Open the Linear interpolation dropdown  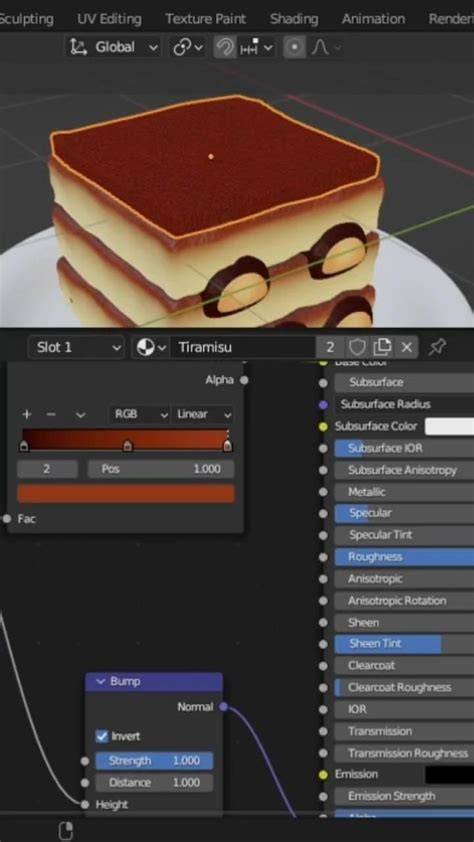202,415
